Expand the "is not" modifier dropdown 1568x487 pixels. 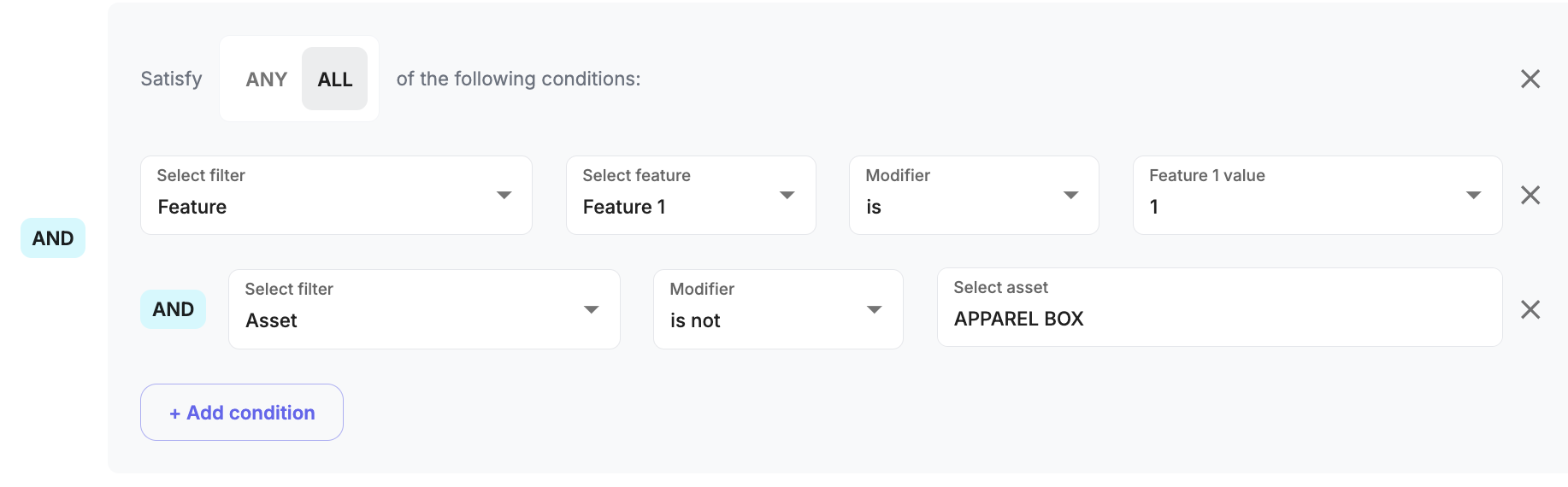coord(777,309)
